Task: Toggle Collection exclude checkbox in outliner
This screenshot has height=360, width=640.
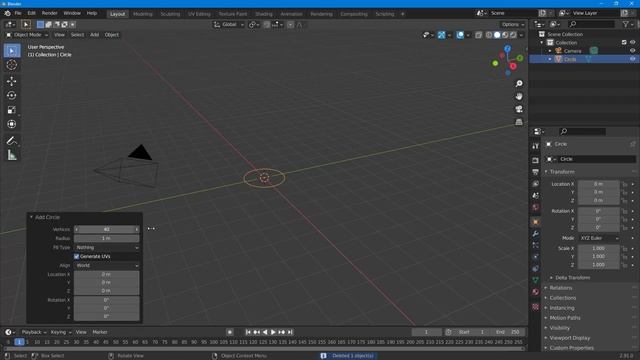Action: (x=624, y=42)
